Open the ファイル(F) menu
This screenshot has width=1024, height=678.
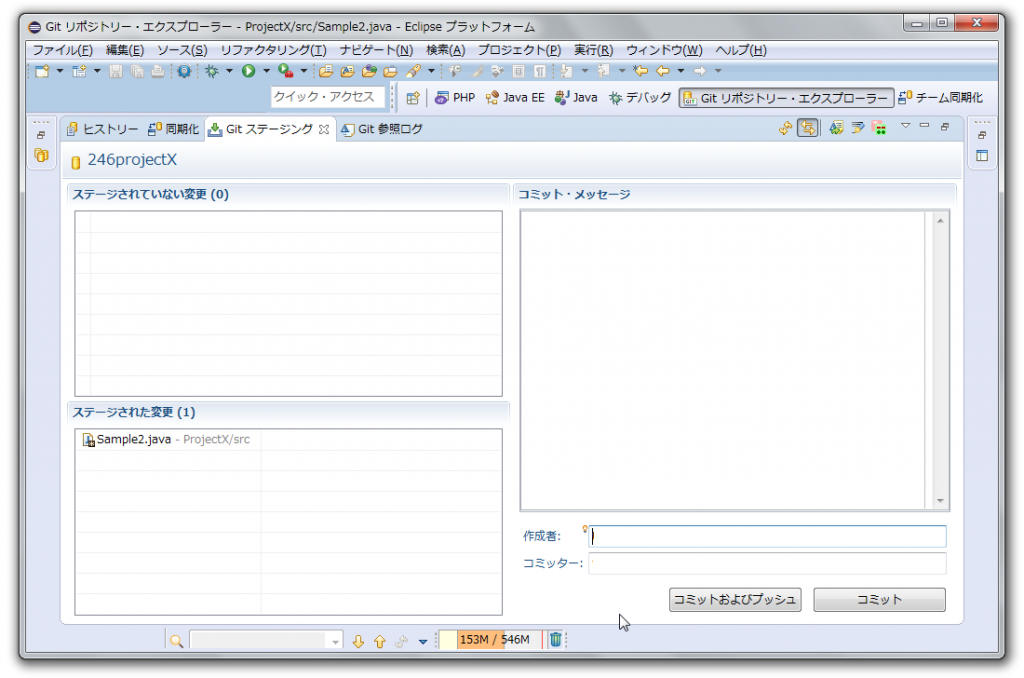point(62,50)
